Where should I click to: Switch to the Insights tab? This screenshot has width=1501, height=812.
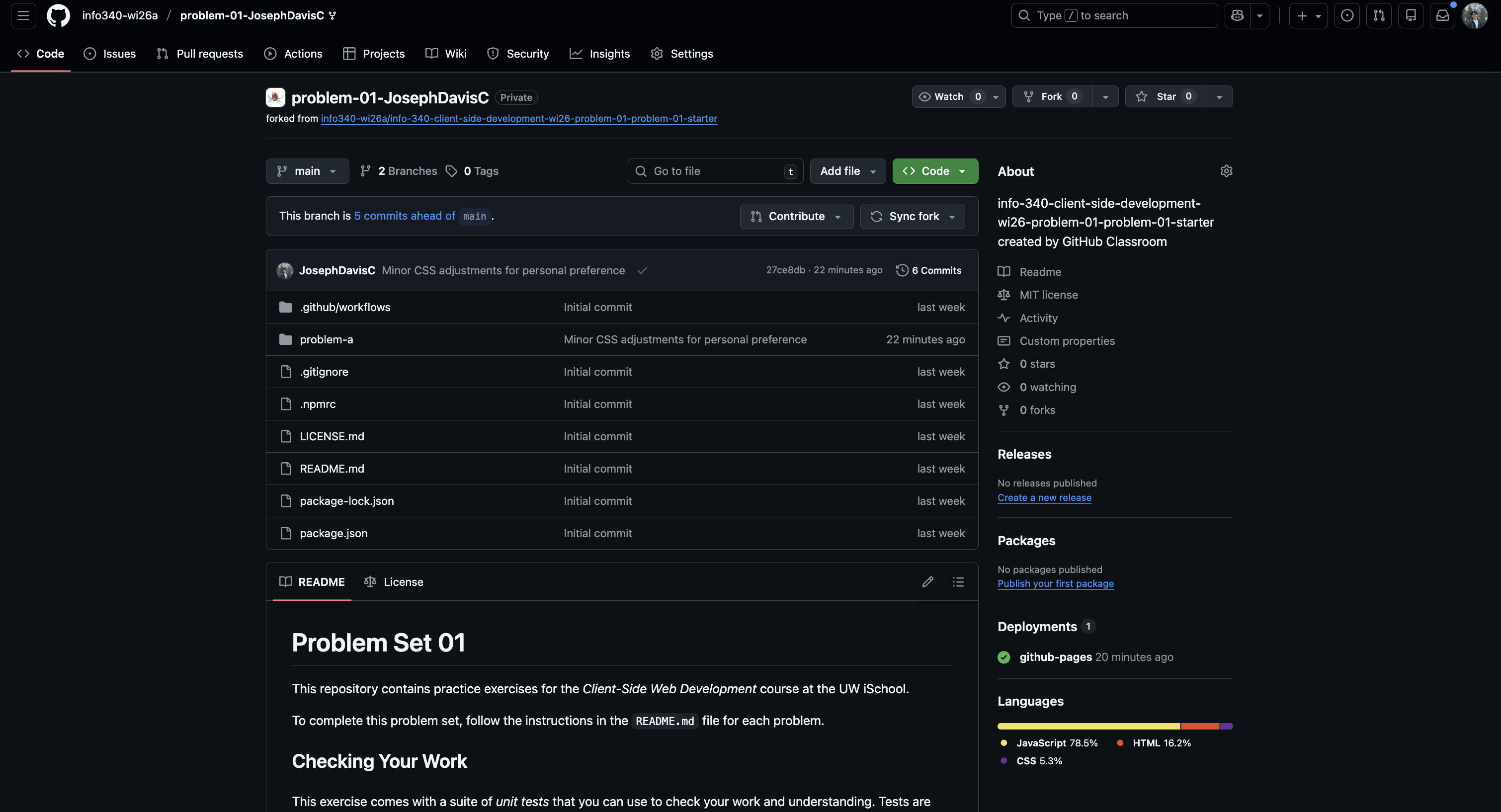pos(599,54)
